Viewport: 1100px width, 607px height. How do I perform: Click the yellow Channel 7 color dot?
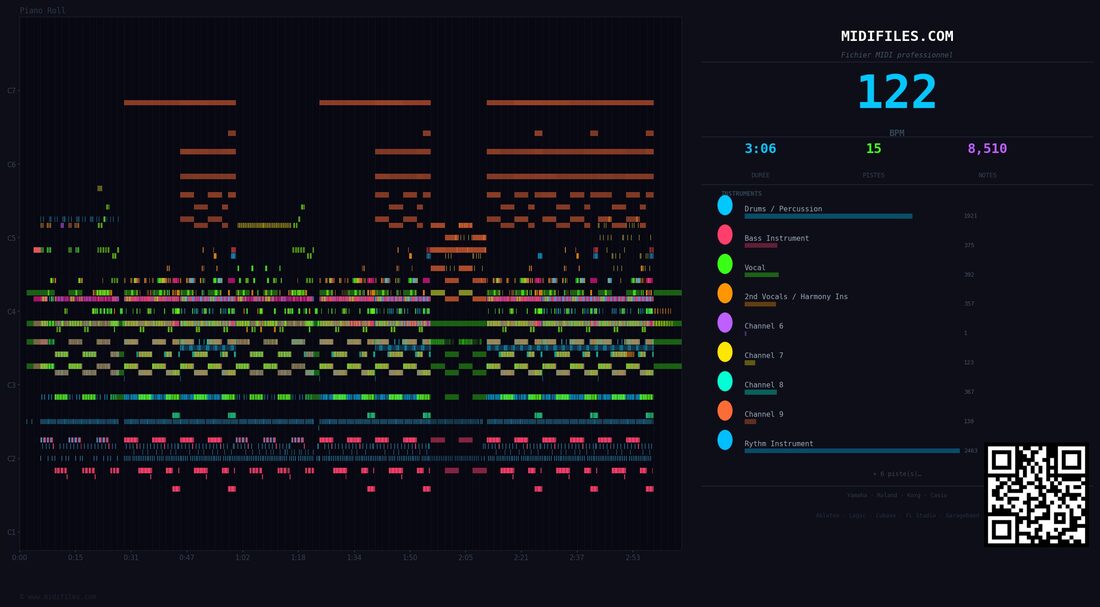pos(725,352)
